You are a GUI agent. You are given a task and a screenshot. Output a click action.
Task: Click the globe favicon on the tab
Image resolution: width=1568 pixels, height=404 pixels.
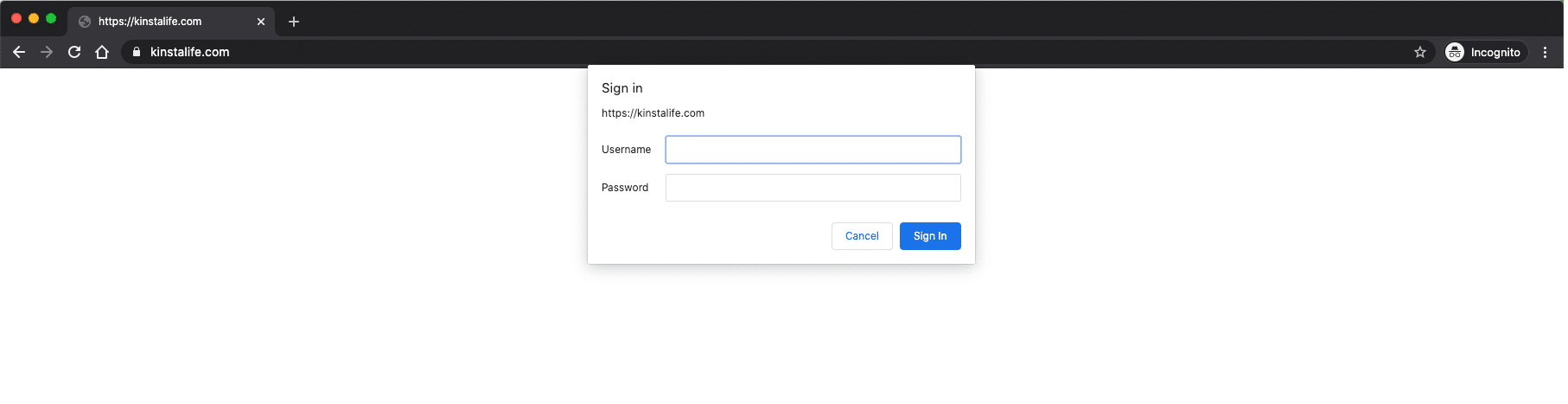point(85,22)
